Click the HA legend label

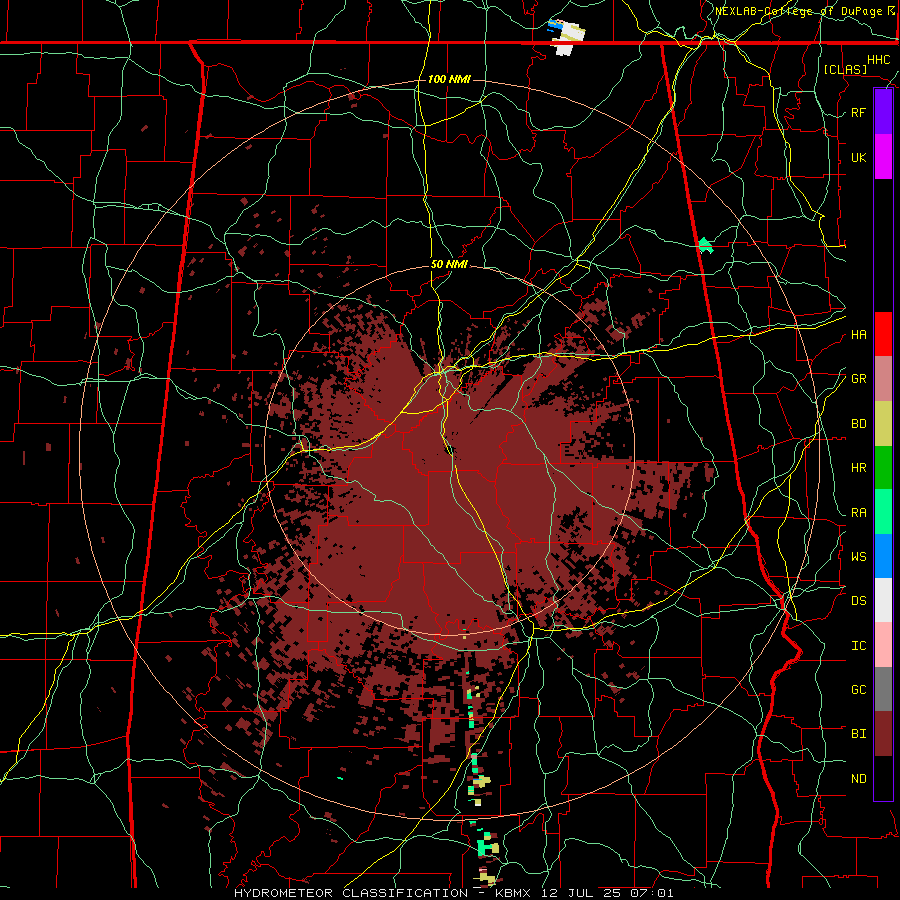[x=858, y=335]
